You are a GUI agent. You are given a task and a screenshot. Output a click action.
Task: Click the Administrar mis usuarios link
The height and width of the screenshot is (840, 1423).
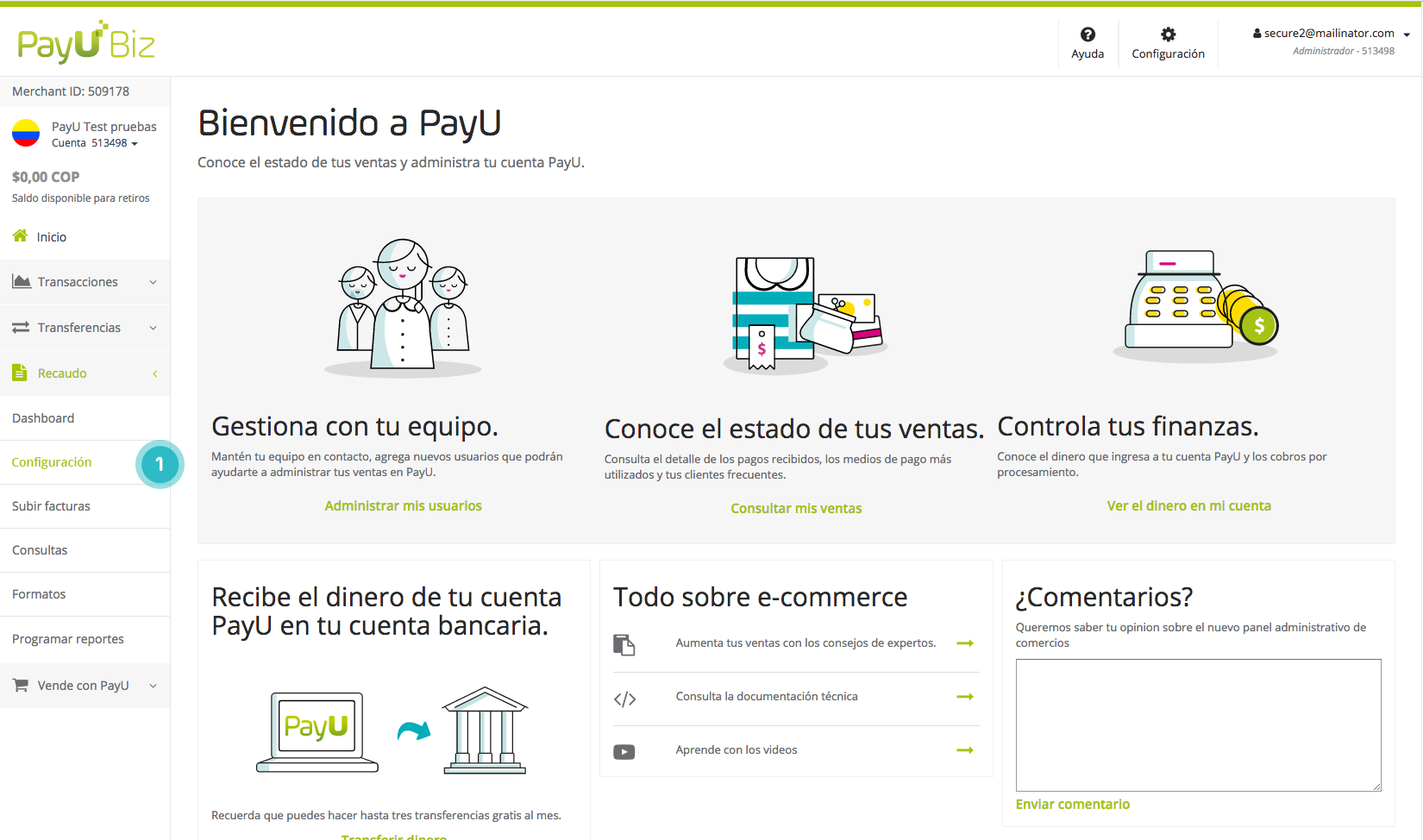pos(403,505)
